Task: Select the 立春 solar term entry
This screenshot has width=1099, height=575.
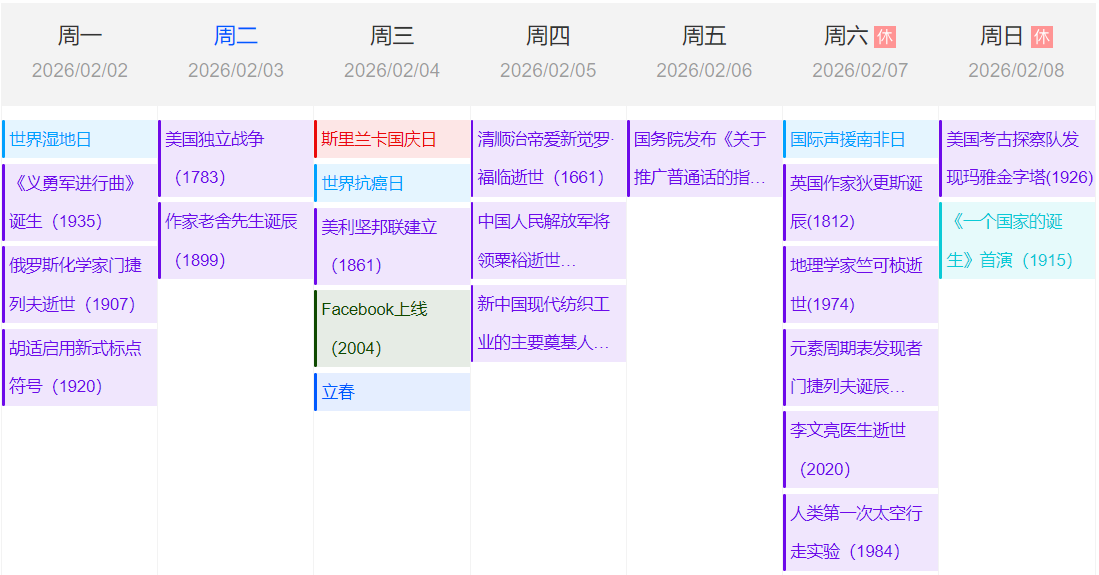Action: tap(392, 392)
